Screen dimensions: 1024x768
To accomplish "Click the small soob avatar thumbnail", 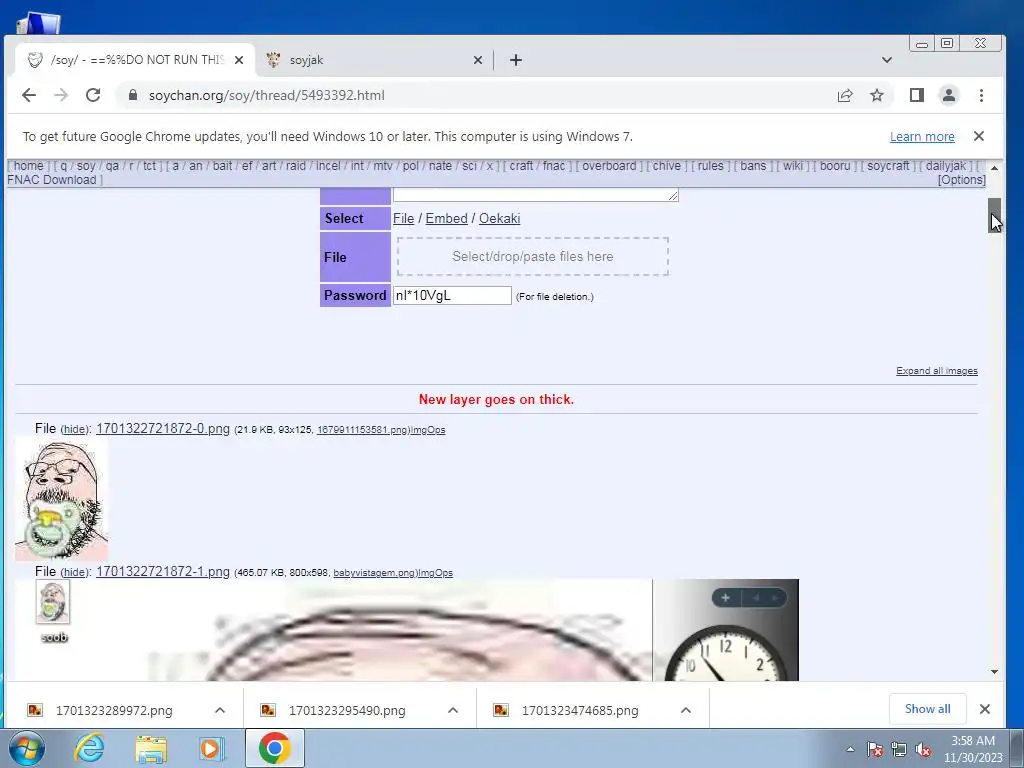I will (x=53, y=603).
